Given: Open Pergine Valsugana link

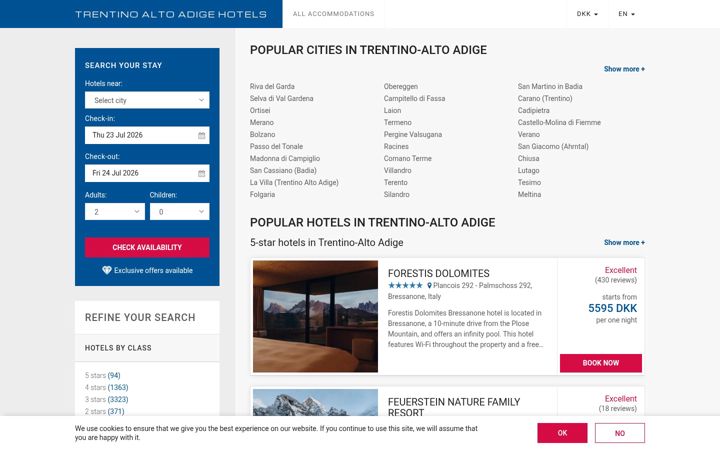Looking at the screenshot, I should [413, 134].
